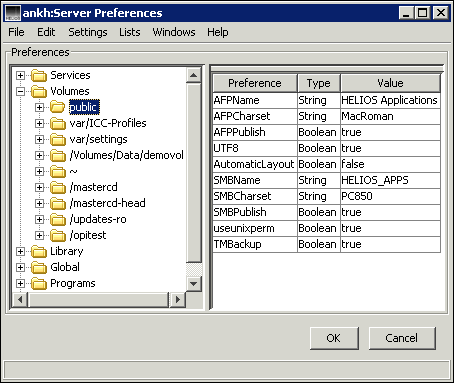Click the SMBPublish preference cell
The height and width of the screenshot is (383, 454).
point(255,212)
